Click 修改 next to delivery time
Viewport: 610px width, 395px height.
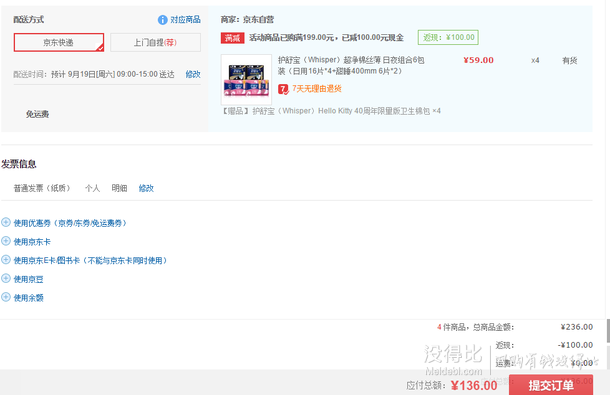click(x=193, y=74)
